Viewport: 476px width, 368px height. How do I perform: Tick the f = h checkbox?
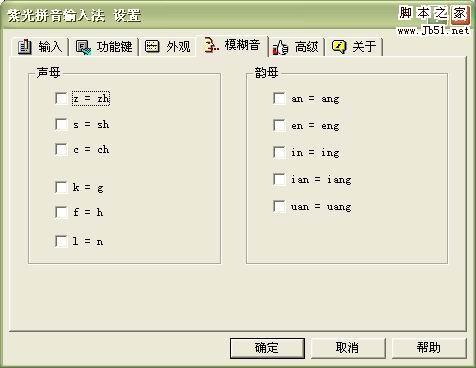coord(61,212)
